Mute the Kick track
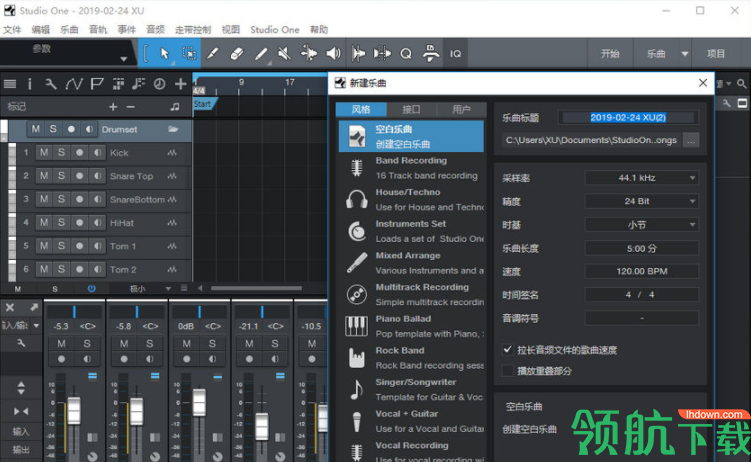This screenshot has height=462, width=751. (44, 153)
